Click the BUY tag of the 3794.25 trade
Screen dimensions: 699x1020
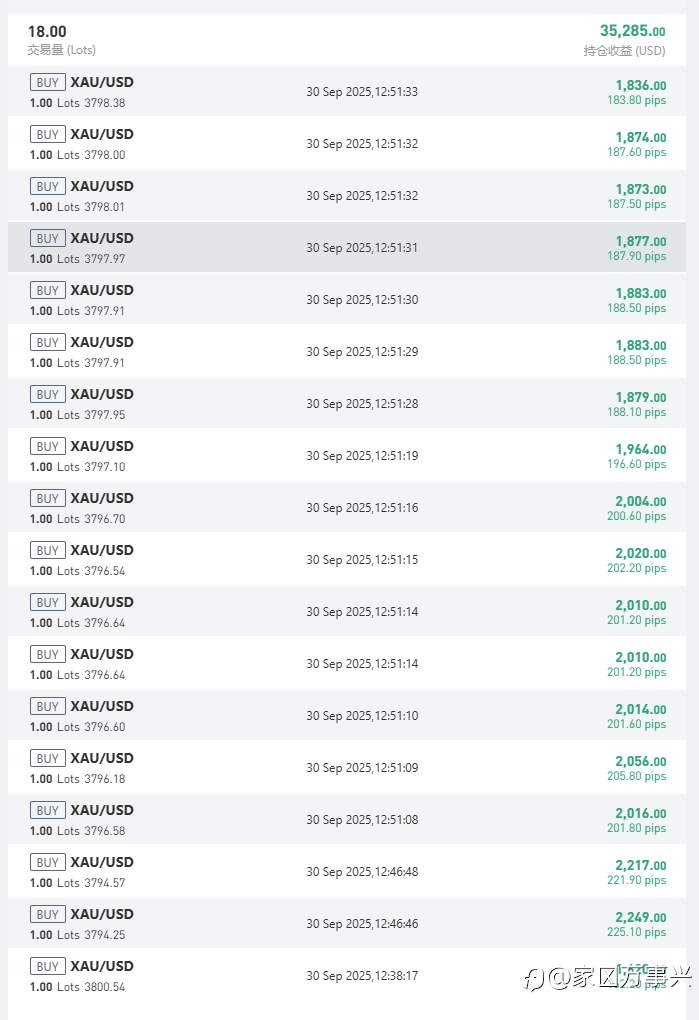point(47,915)
